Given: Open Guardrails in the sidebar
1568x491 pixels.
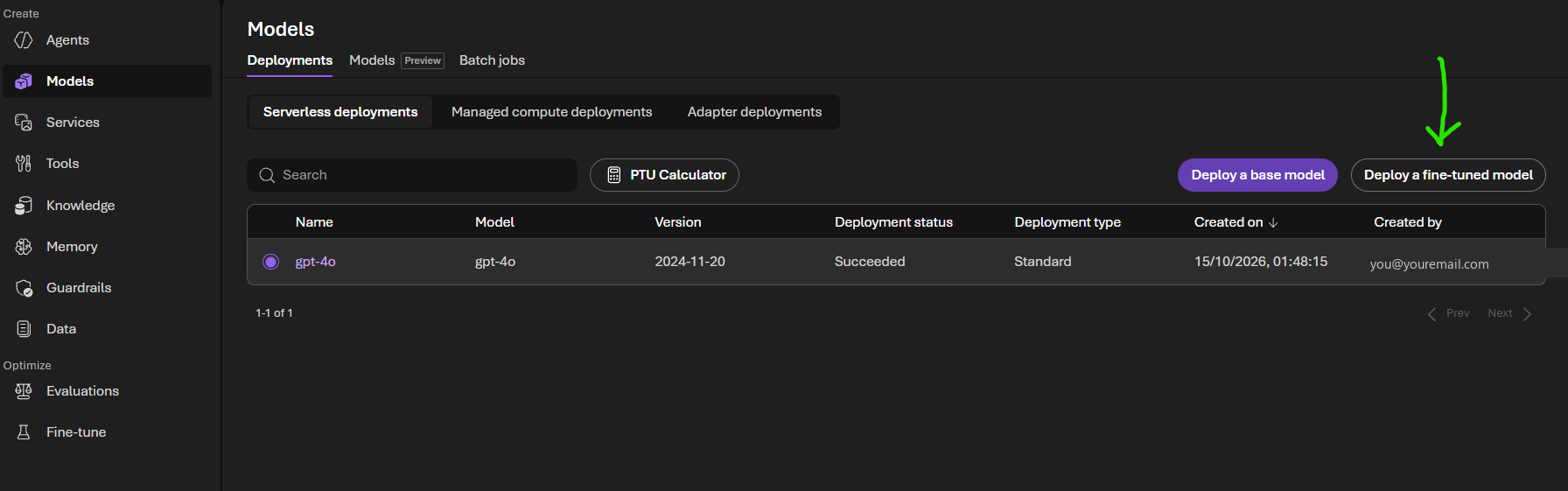Looking at the screenshot, I should (x=107, y=288).
